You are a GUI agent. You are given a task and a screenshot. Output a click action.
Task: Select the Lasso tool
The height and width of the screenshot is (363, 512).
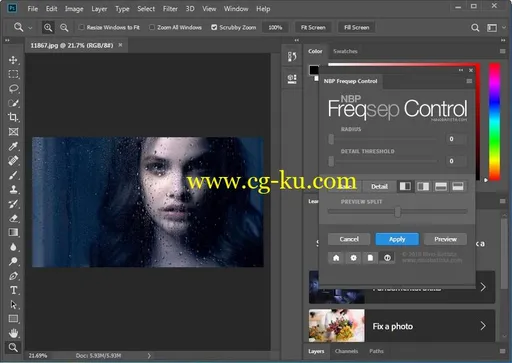[13, 89]
